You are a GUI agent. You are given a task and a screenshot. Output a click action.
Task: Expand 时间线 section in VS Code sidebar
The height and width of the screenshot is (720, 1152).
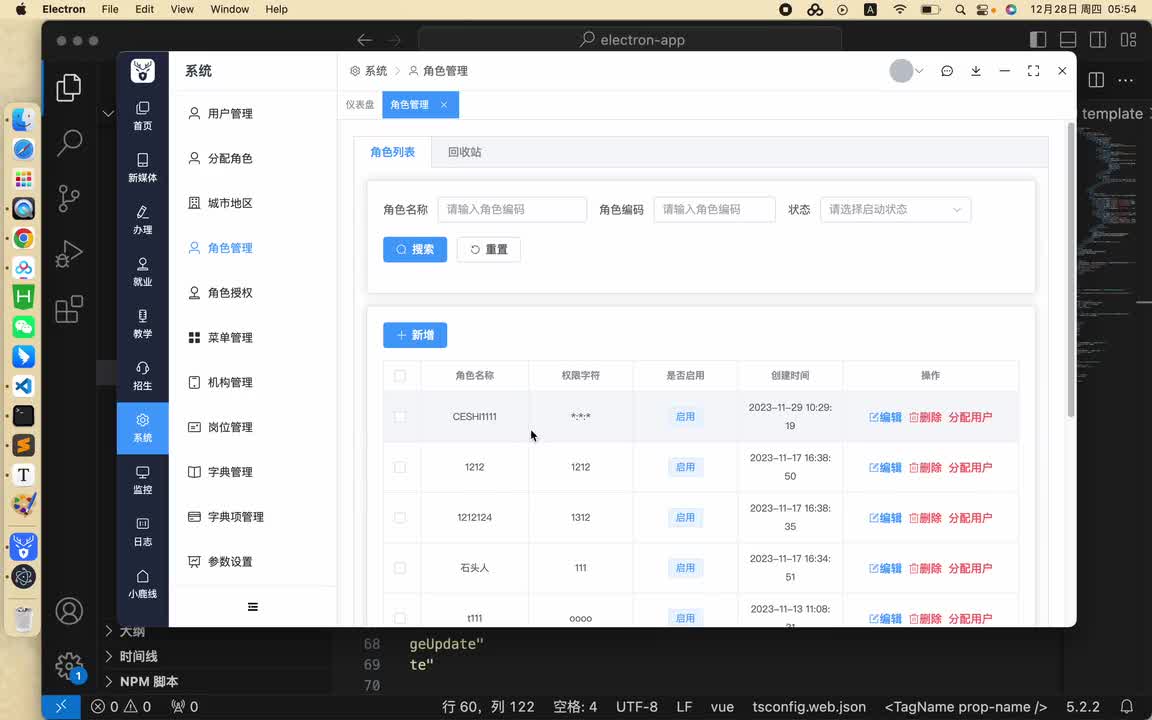click(138, 656)
